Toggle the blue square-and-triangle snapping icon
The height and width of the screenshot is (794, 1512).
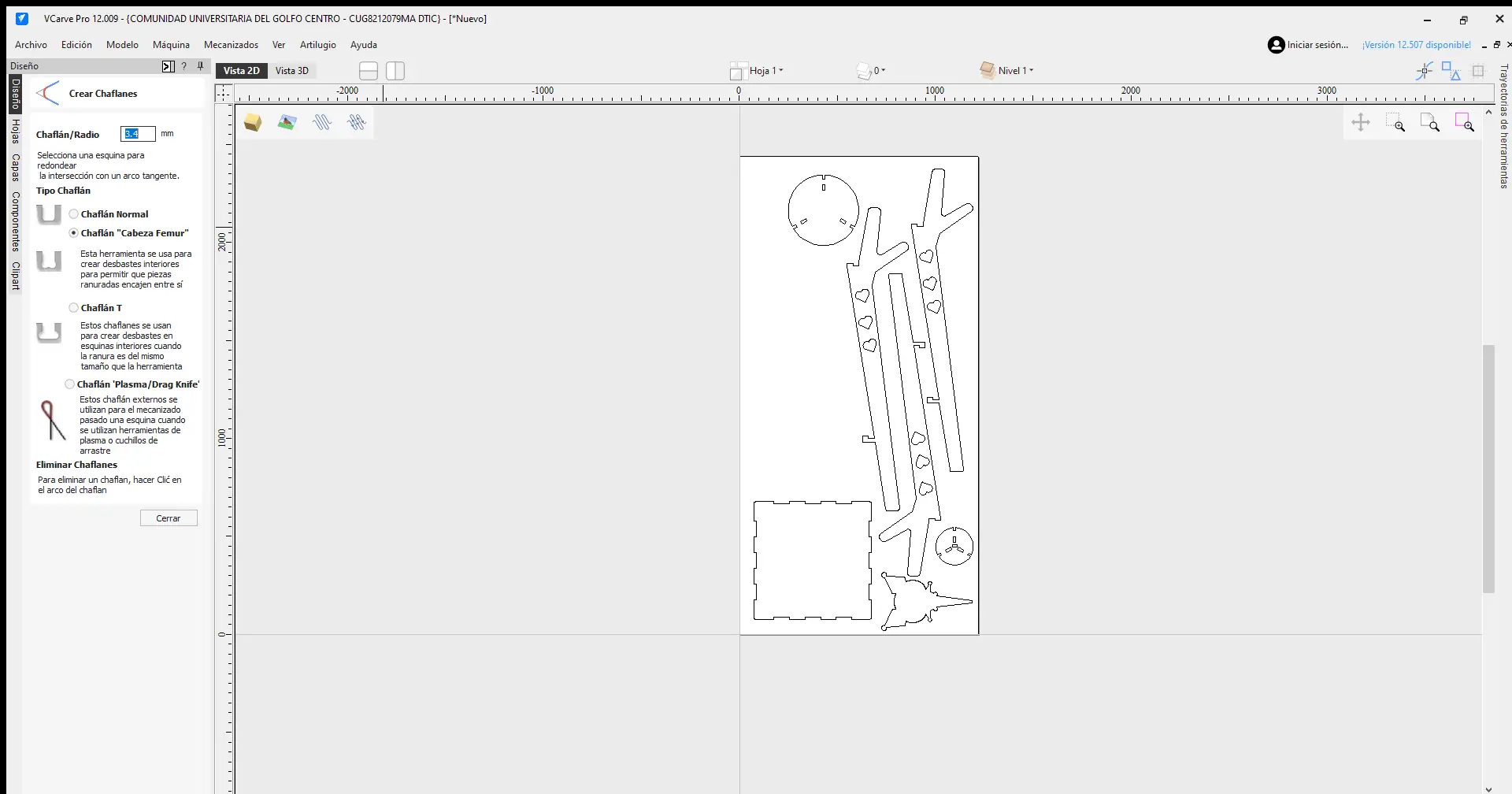[x=1451, y=71]
